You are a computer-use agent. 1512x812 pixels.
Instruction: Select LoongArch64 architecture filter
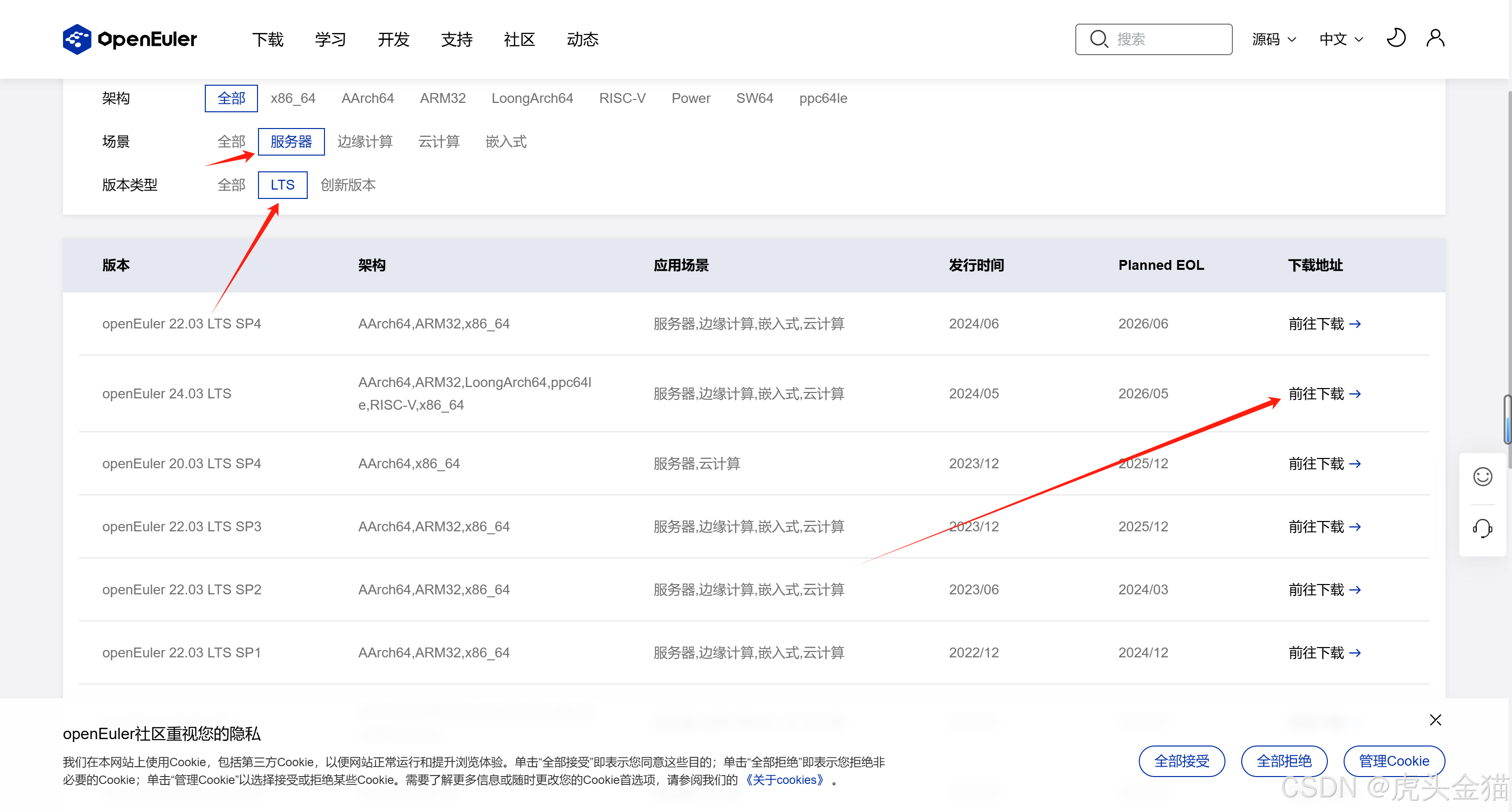532,98
